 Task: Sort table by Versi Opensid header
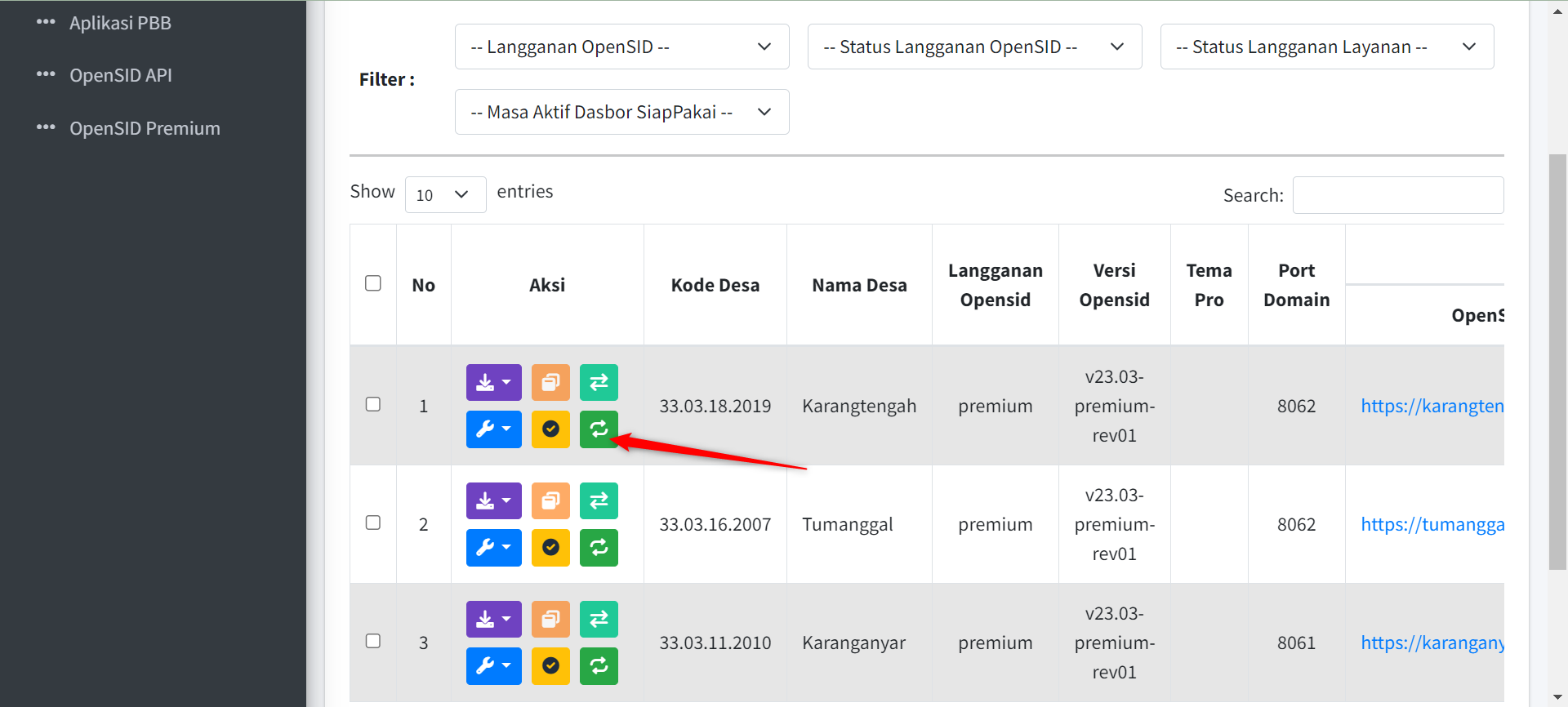[1115, 285]
